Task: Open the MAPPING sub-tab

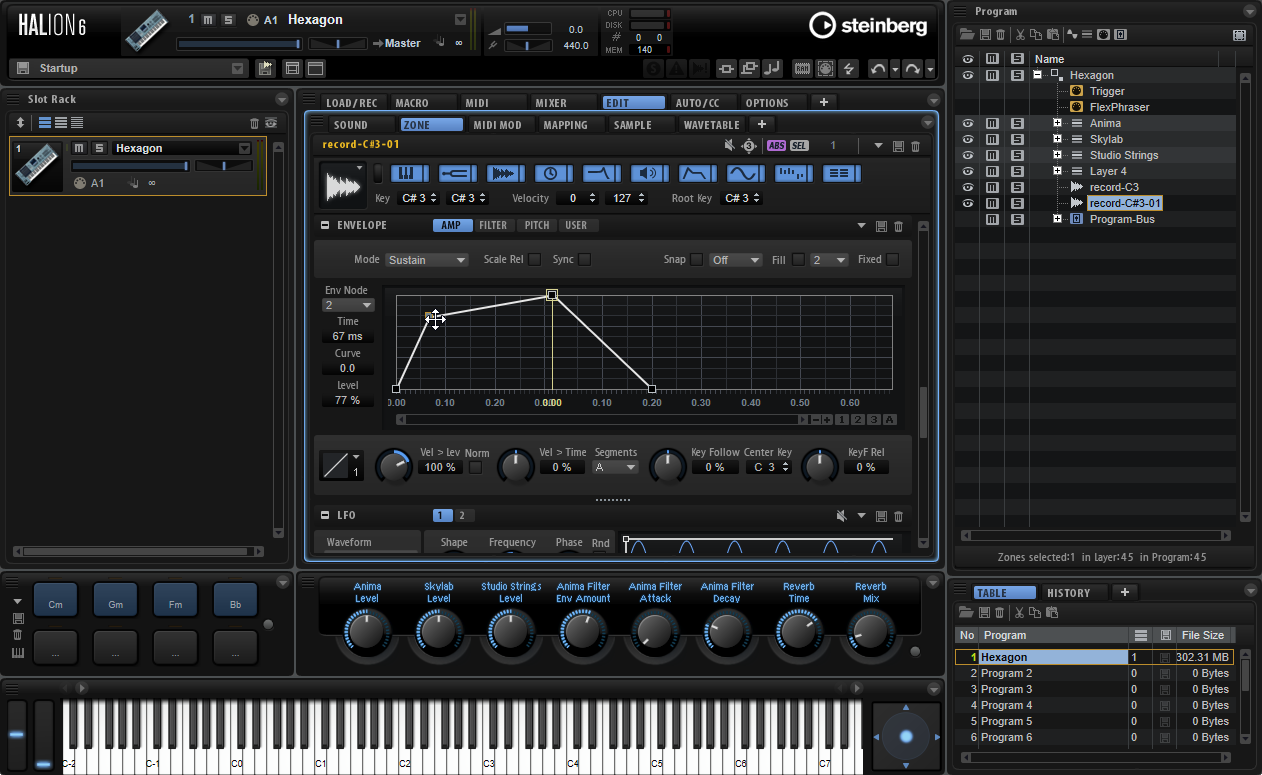Action: coord(565,125)
